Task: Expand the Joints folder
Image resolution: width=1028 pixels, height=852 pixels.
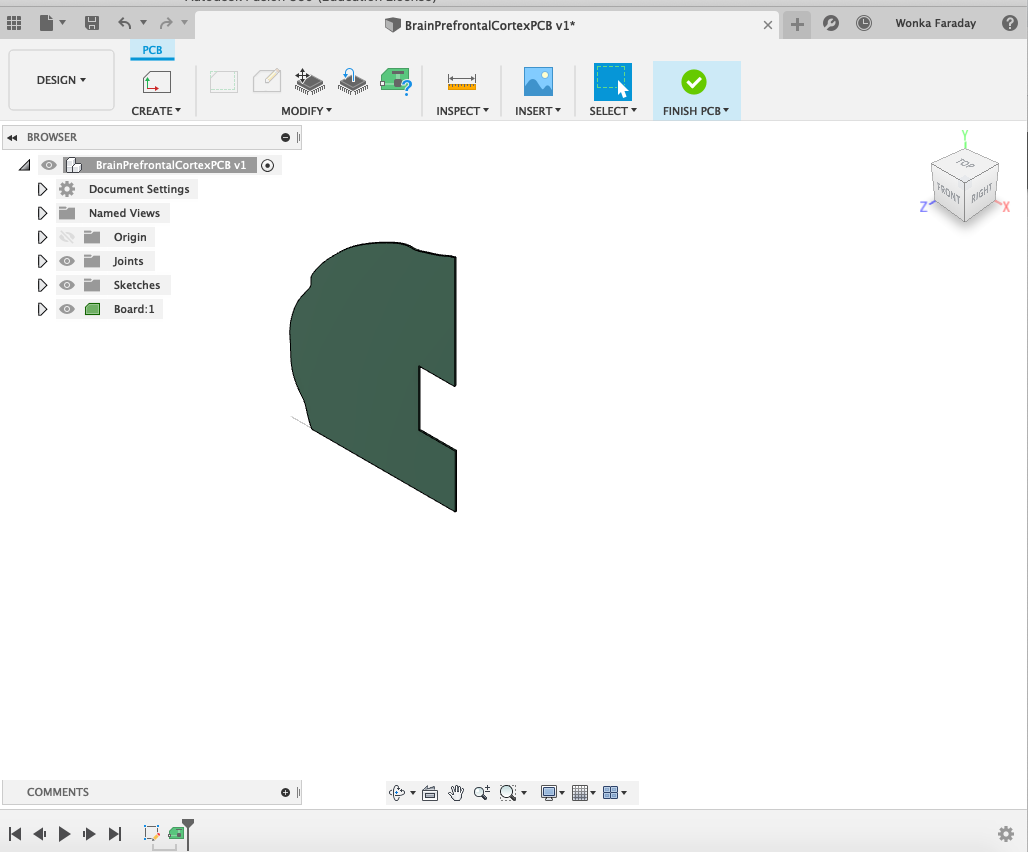Action: 42,261
